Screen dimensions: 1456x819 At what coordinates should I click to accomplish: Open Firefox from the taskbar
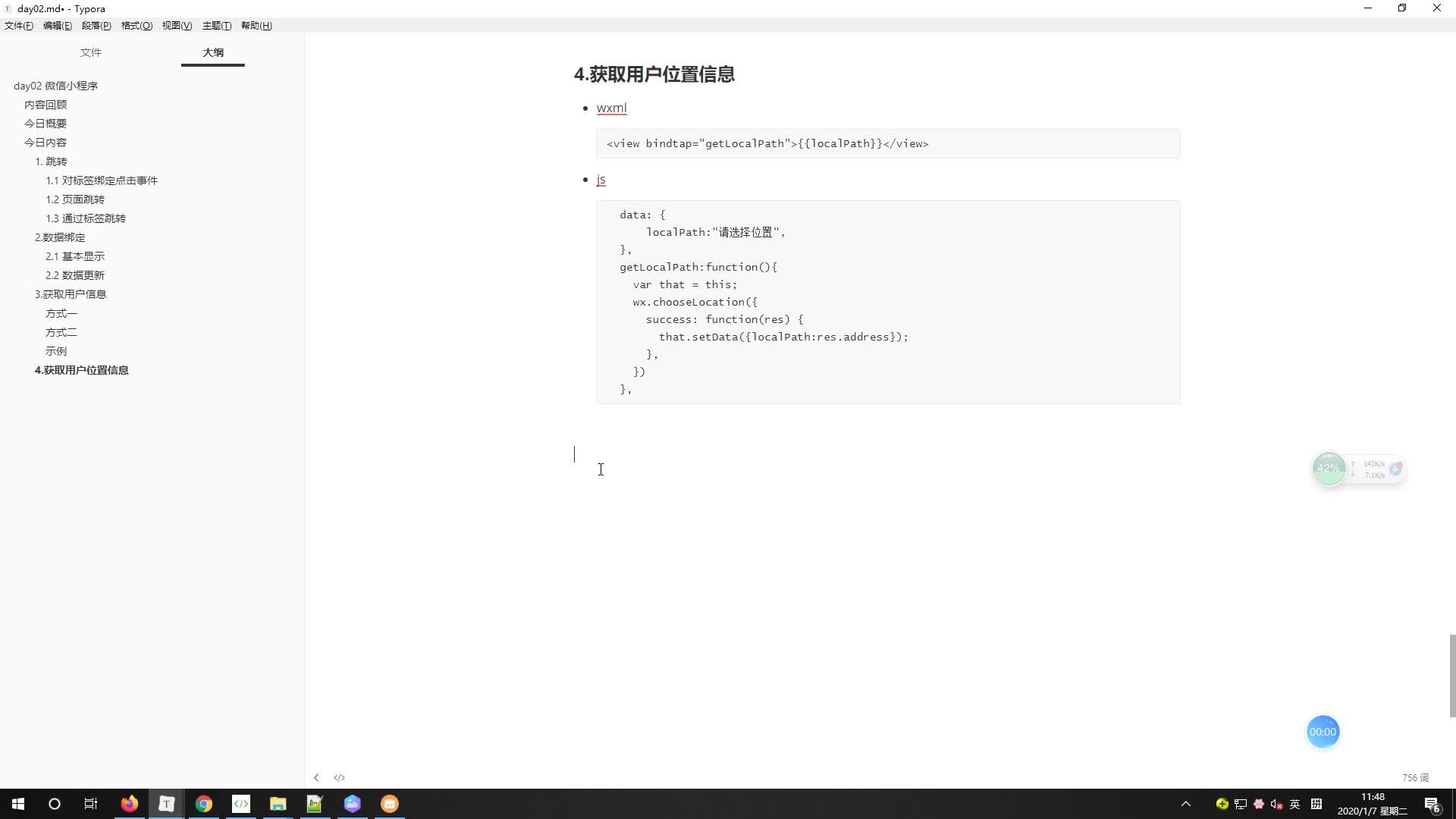click(130, 804)
